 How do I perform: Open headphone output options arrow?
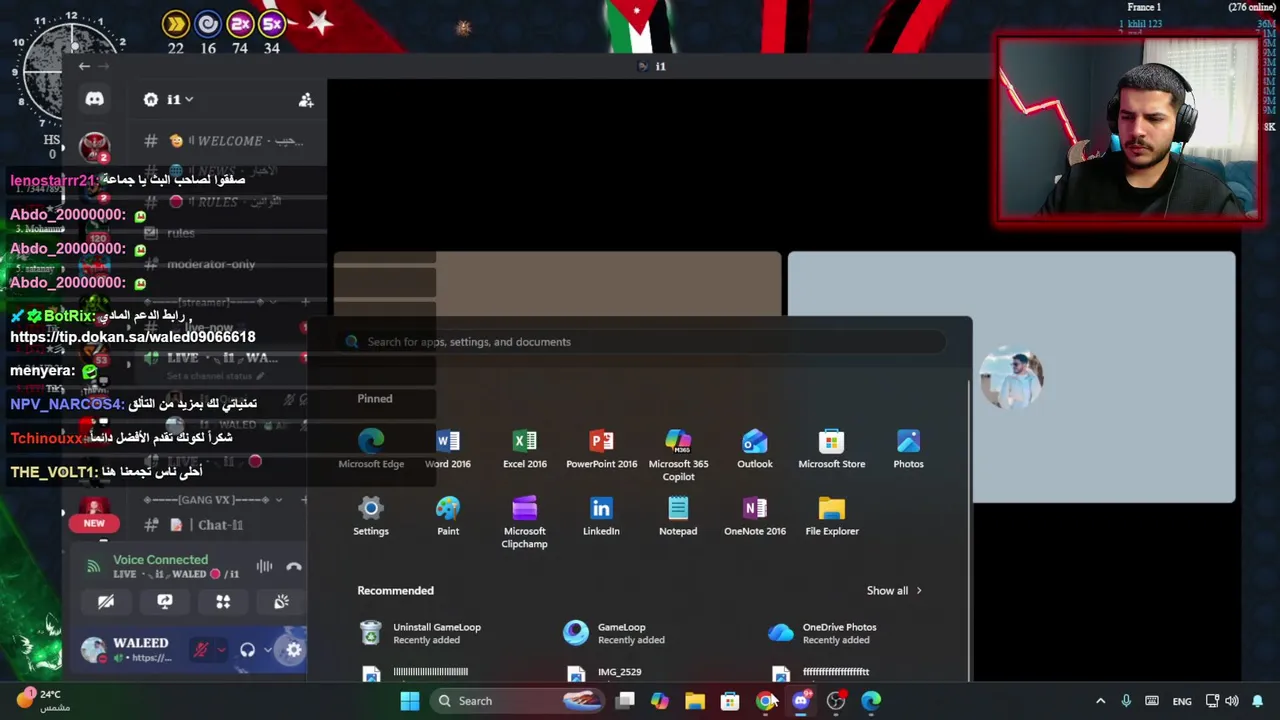click(268, 650)
